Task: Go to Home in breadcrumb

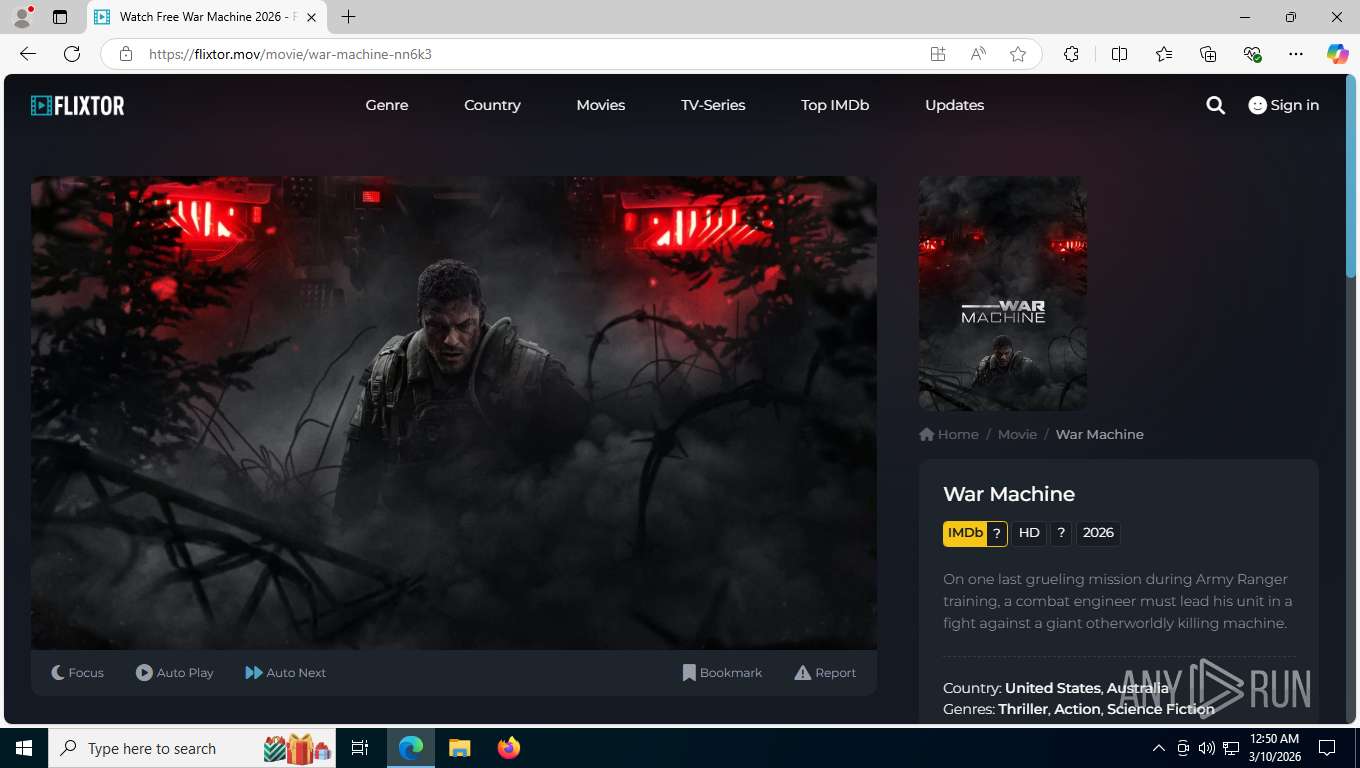Action: coord(949,434)
